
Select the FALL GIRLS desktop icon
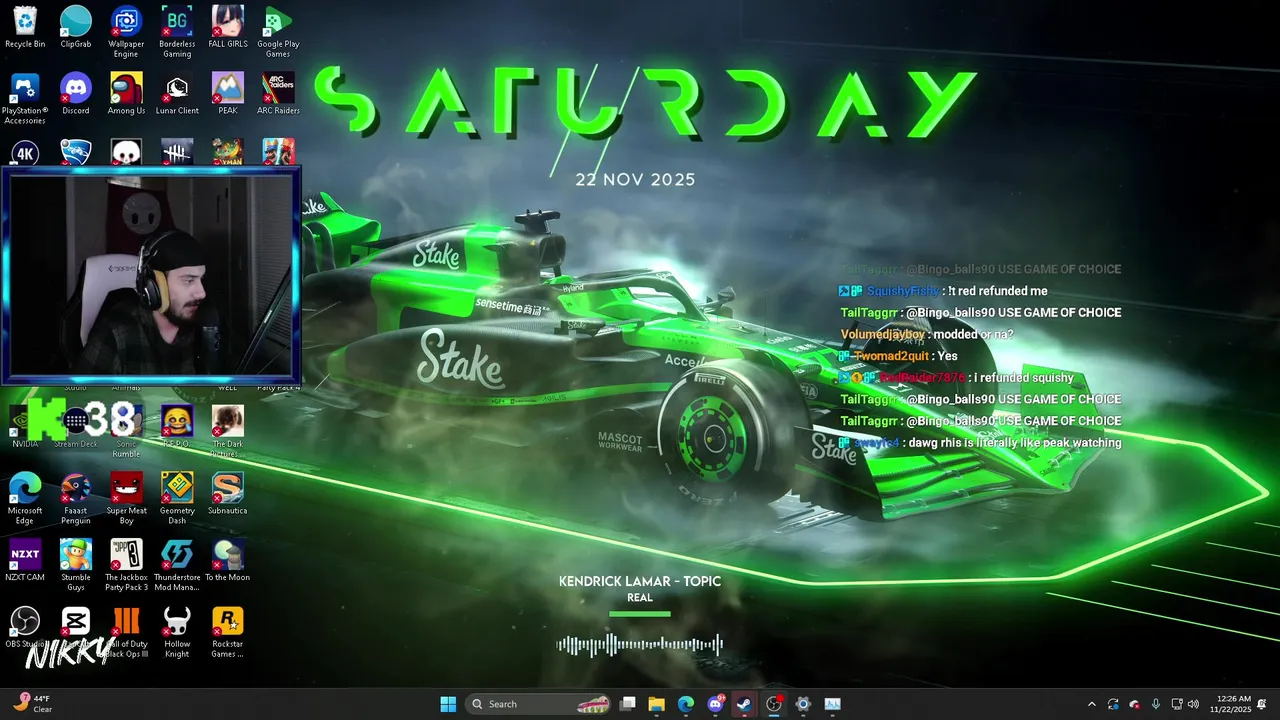(228, 27)
